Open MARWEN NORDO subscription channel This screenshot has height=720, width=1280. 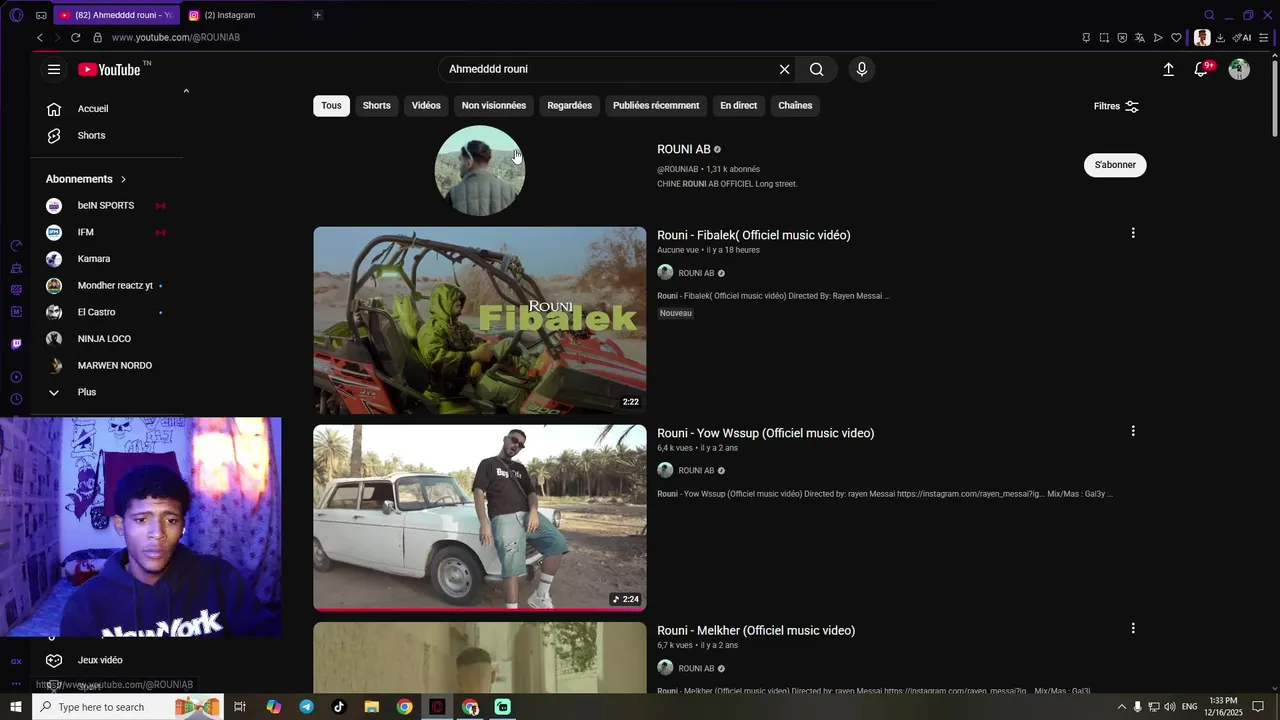[x=115, y=366]
